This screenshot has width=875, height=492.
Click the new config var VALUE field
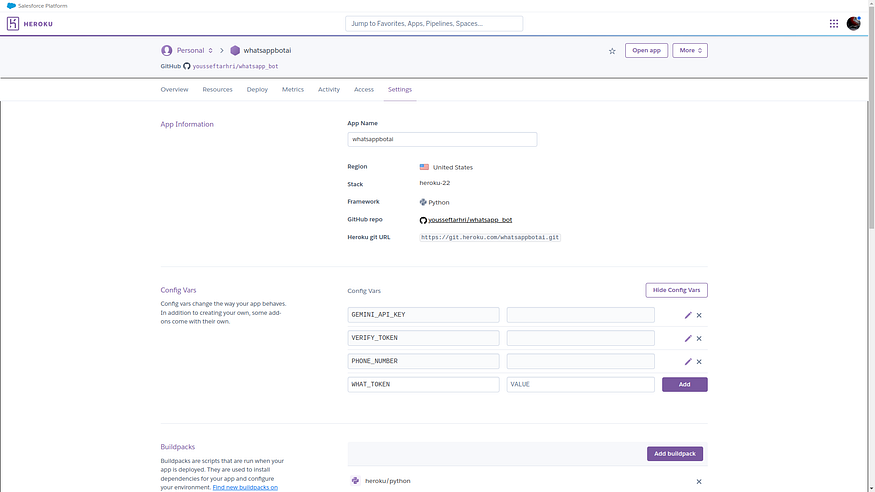tap(580, 384)
